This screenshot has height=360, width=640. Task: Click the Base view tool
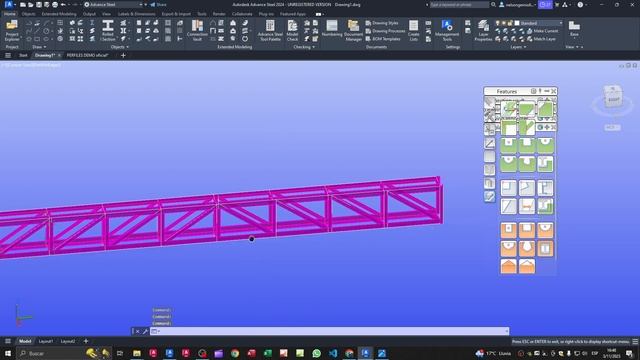click(574, 29)
